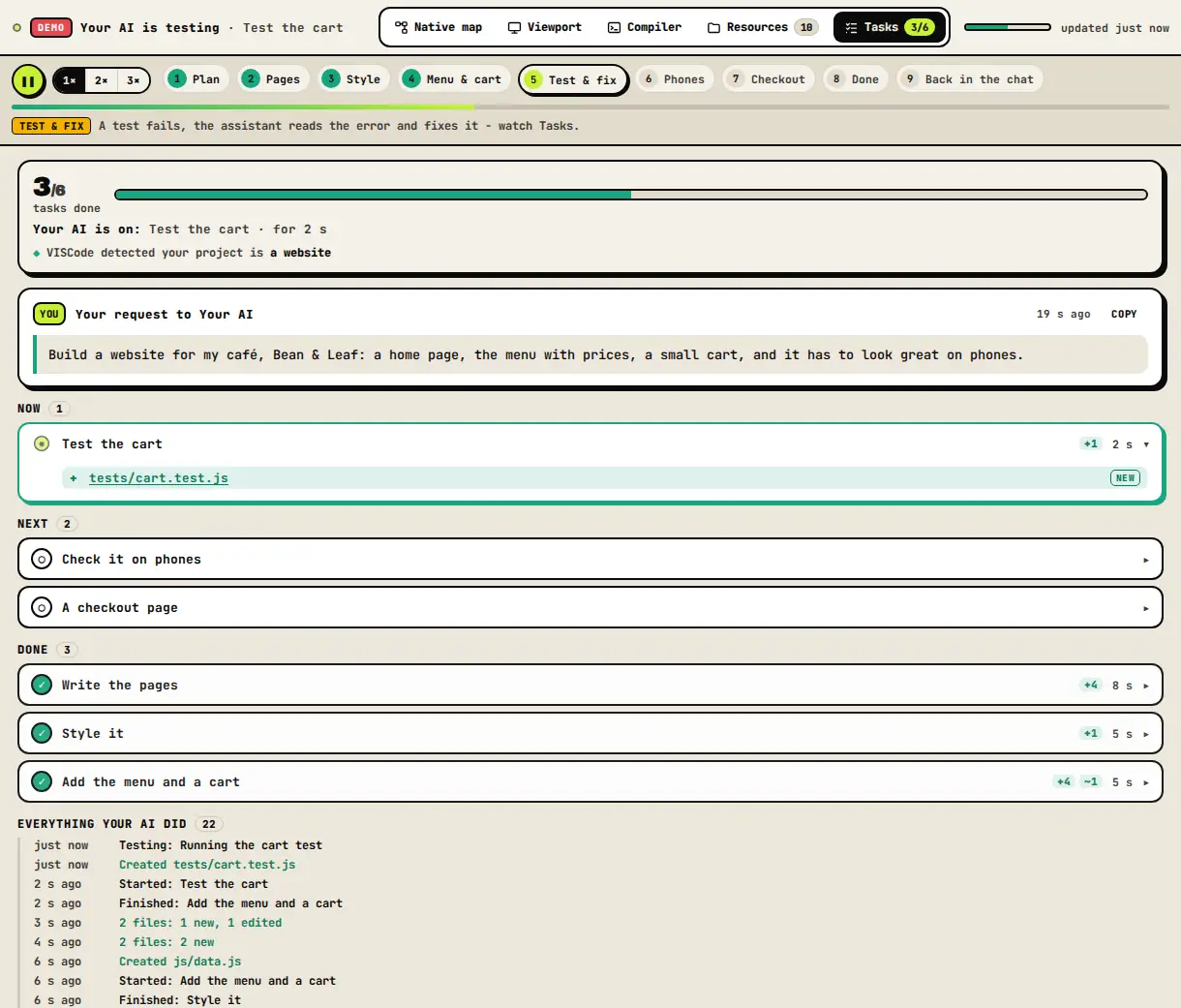Jump to step 8 Done
The image size is (1181, 1008).
(x=856, y=79)
